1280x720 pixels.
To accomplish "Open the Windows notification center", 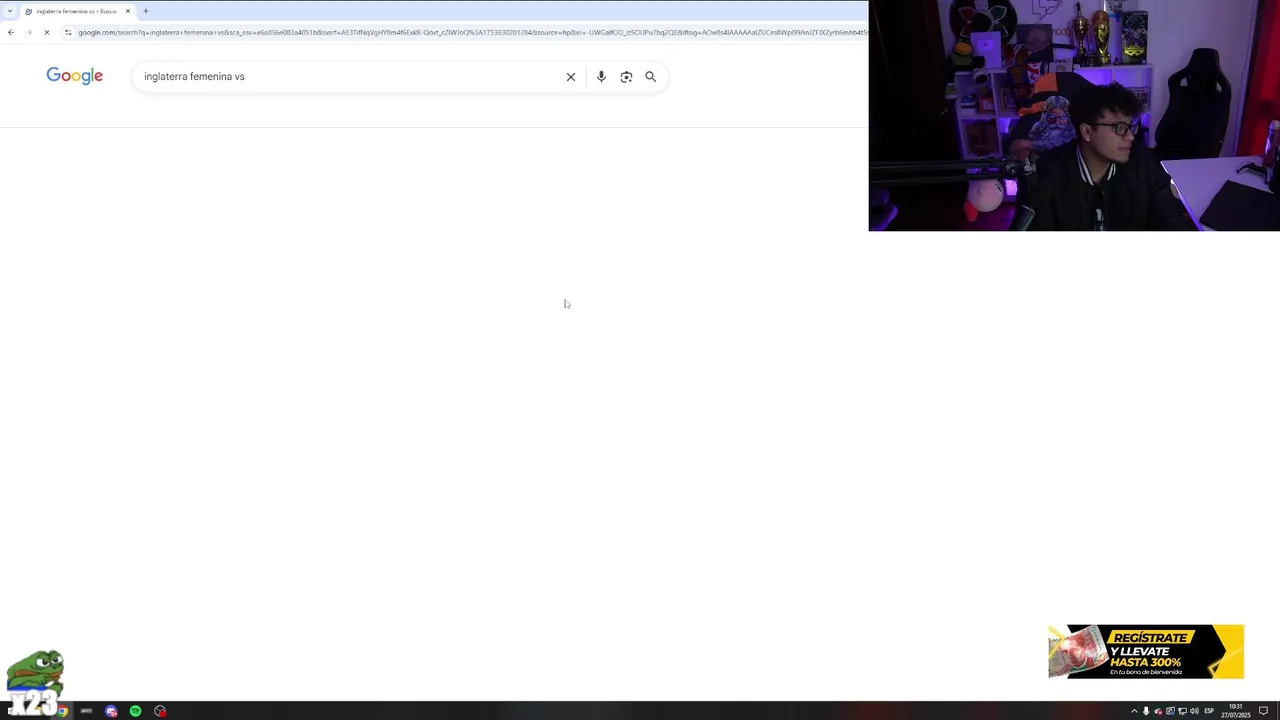I will [1263, 711].
